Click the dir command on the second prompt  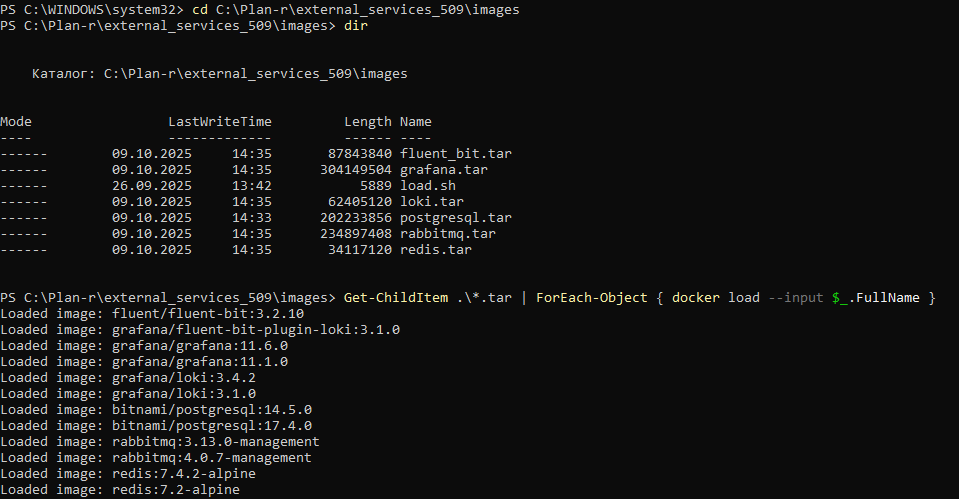(355, 26)
